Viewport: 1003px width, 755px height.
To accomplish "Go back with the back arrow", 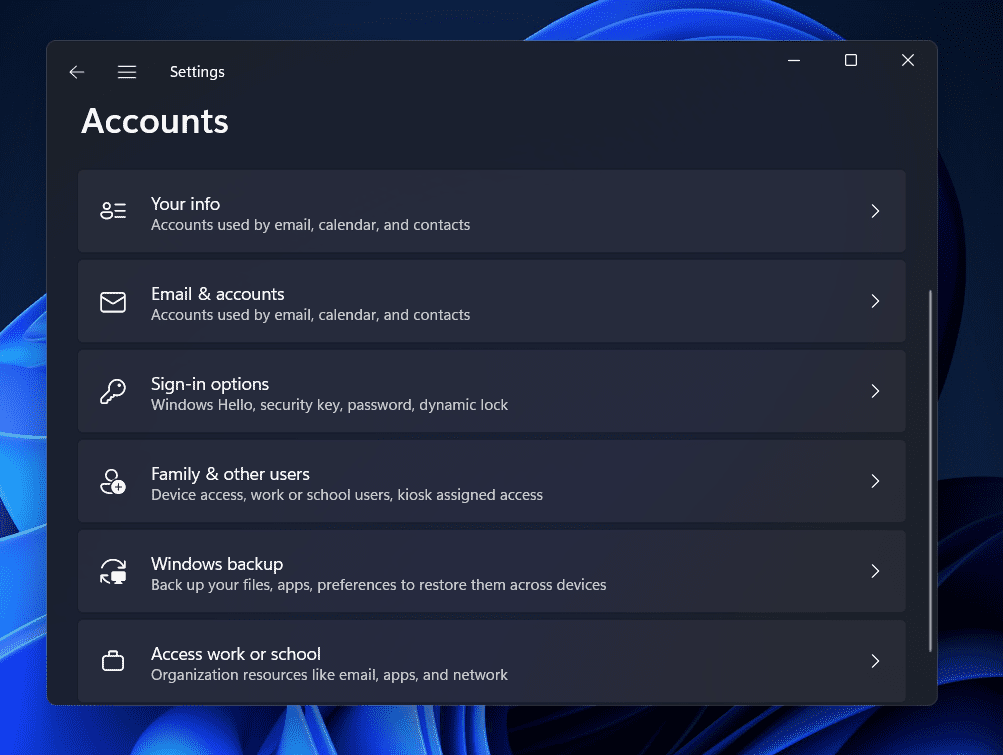I will pyautogui.click(x=77, y=72).
